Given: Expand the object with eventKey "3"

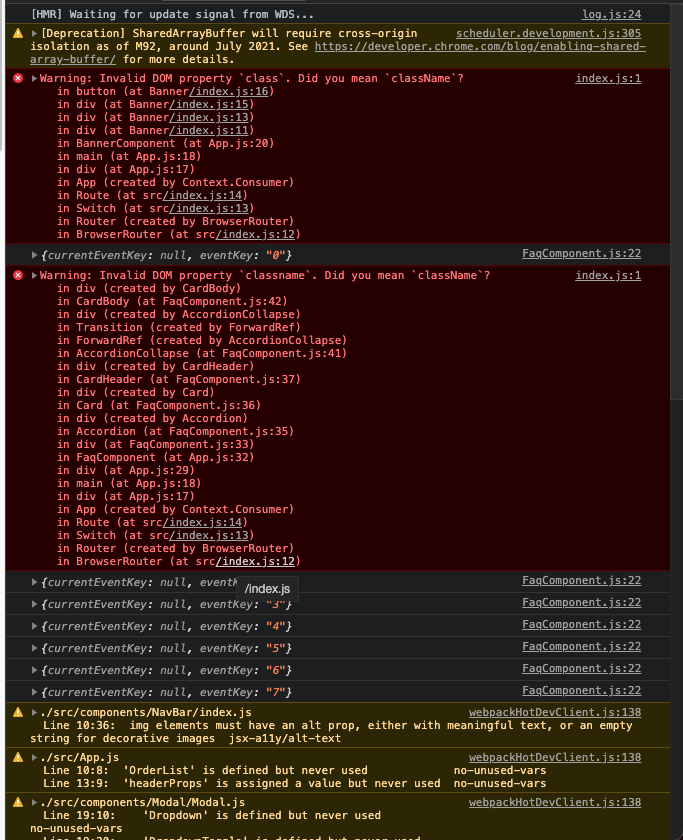Looking at the screenshot, I should click(34, 604).
